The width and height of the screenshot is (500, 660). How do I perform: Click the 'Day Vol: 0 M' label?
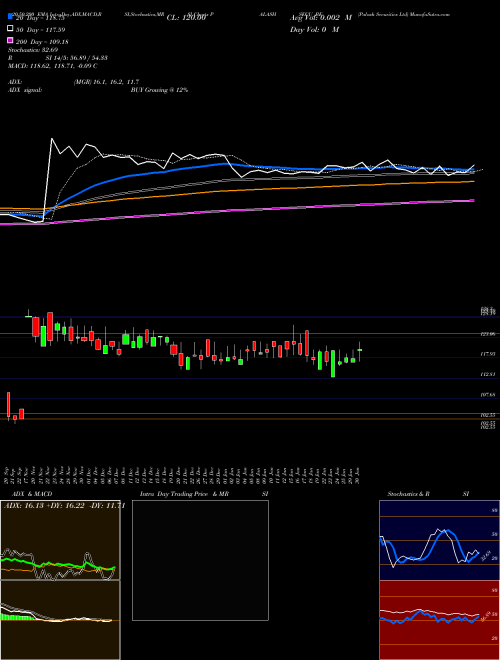314,29
